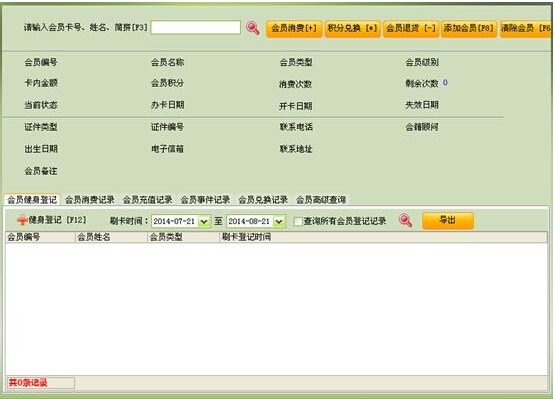Click the 会员名称 label
The width and height of the screenshot is (555, 399).
[167, 62]
